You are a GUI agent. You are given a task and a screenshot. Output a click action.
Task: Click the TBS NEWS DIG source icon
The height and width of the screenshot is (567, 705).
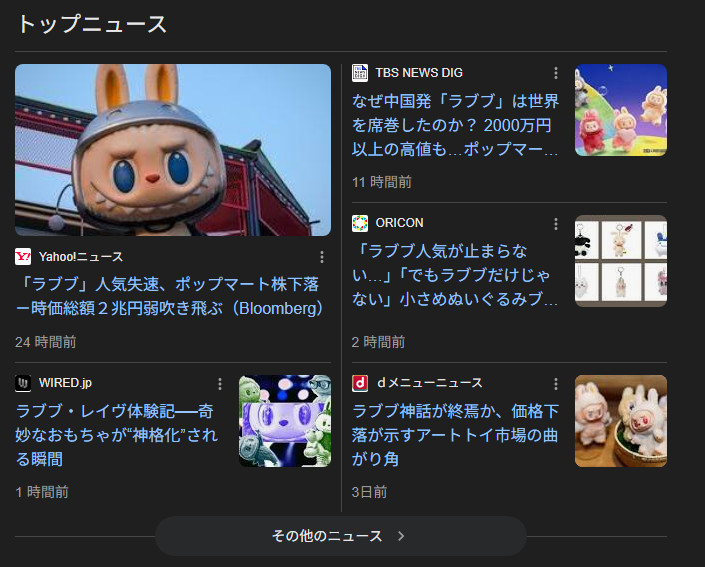click(x=360, y=73)
